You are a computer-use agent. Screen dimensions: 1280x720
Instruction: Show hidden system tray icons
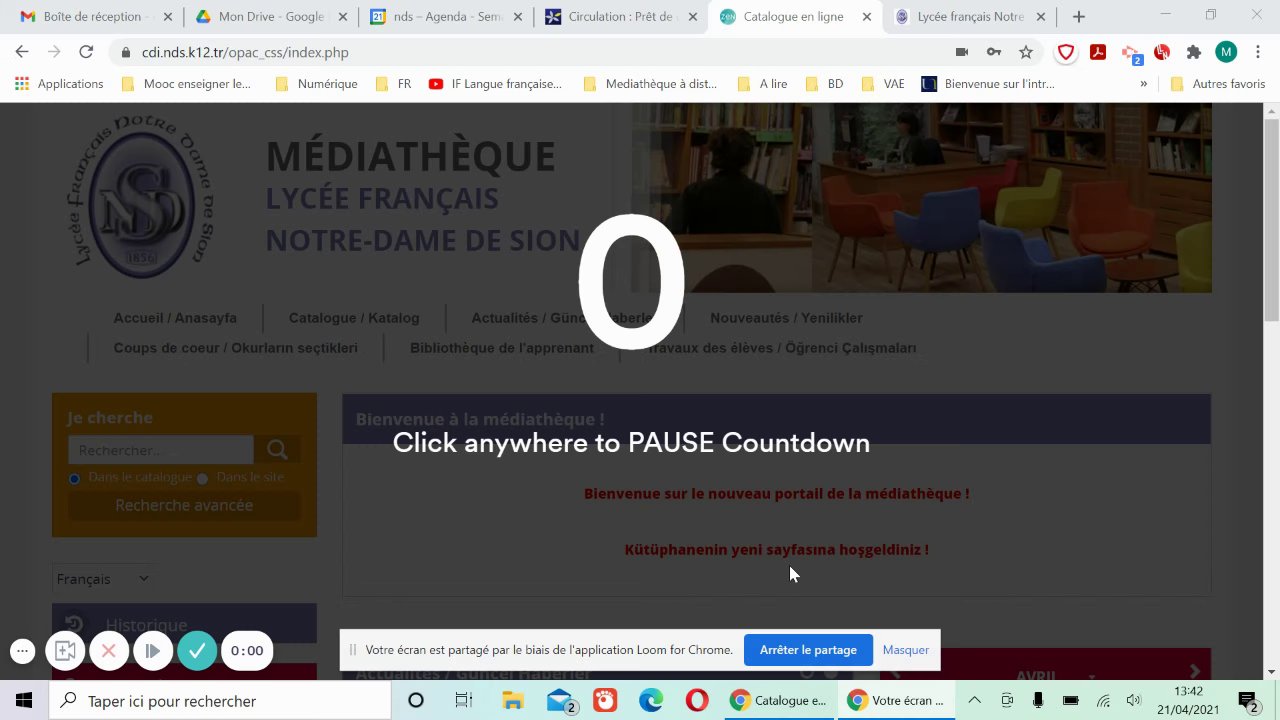point(974,701)
